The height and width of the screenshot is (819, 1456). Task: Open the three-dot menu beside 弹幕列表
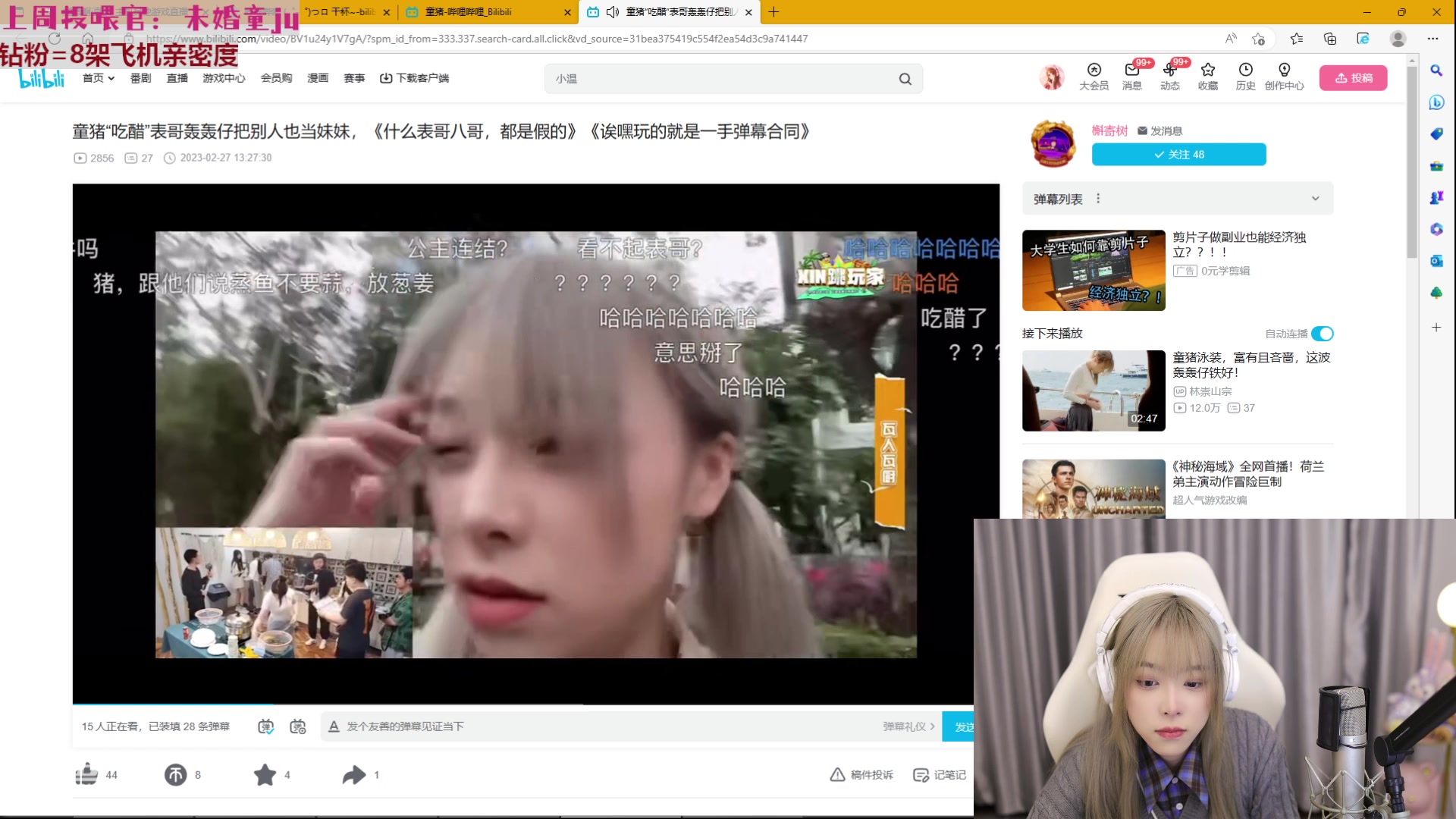[x=1097, y=198]
